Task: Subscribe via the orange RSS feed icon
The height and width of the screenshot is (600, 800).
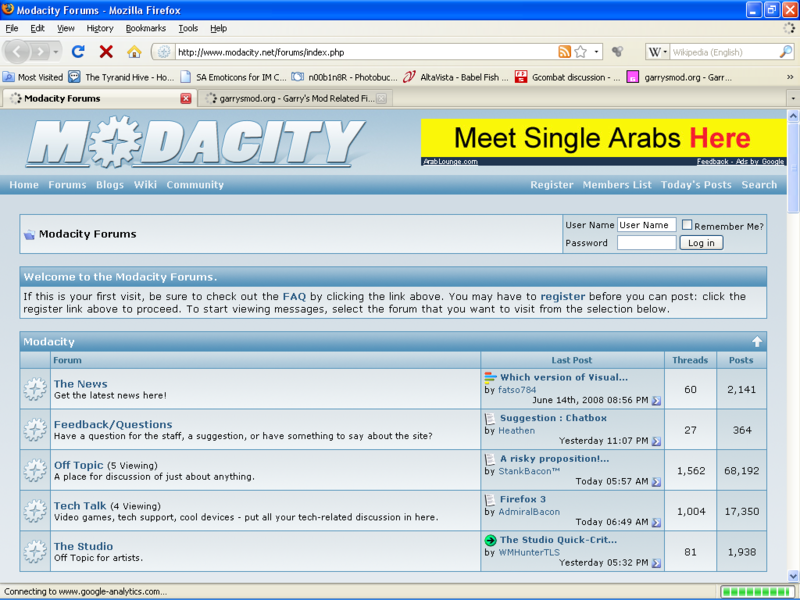Action: (x=564, y=52)
